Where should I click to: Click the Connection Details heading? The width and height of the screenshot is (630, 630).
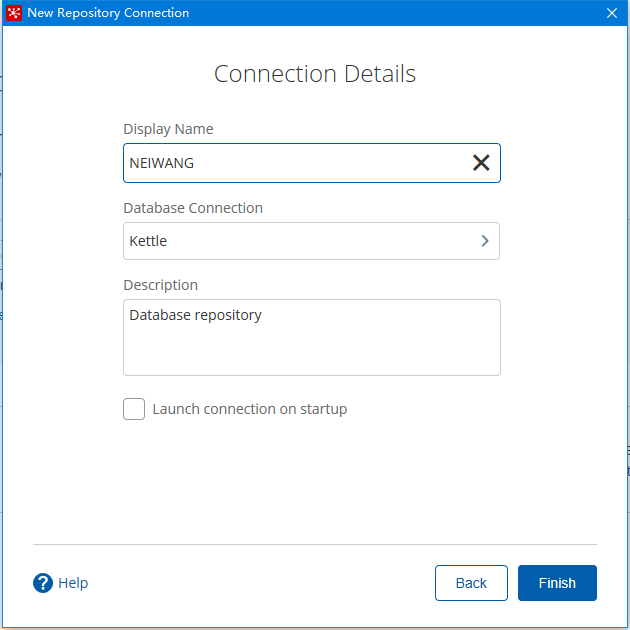pyautogui.click(x=315, y=74)
